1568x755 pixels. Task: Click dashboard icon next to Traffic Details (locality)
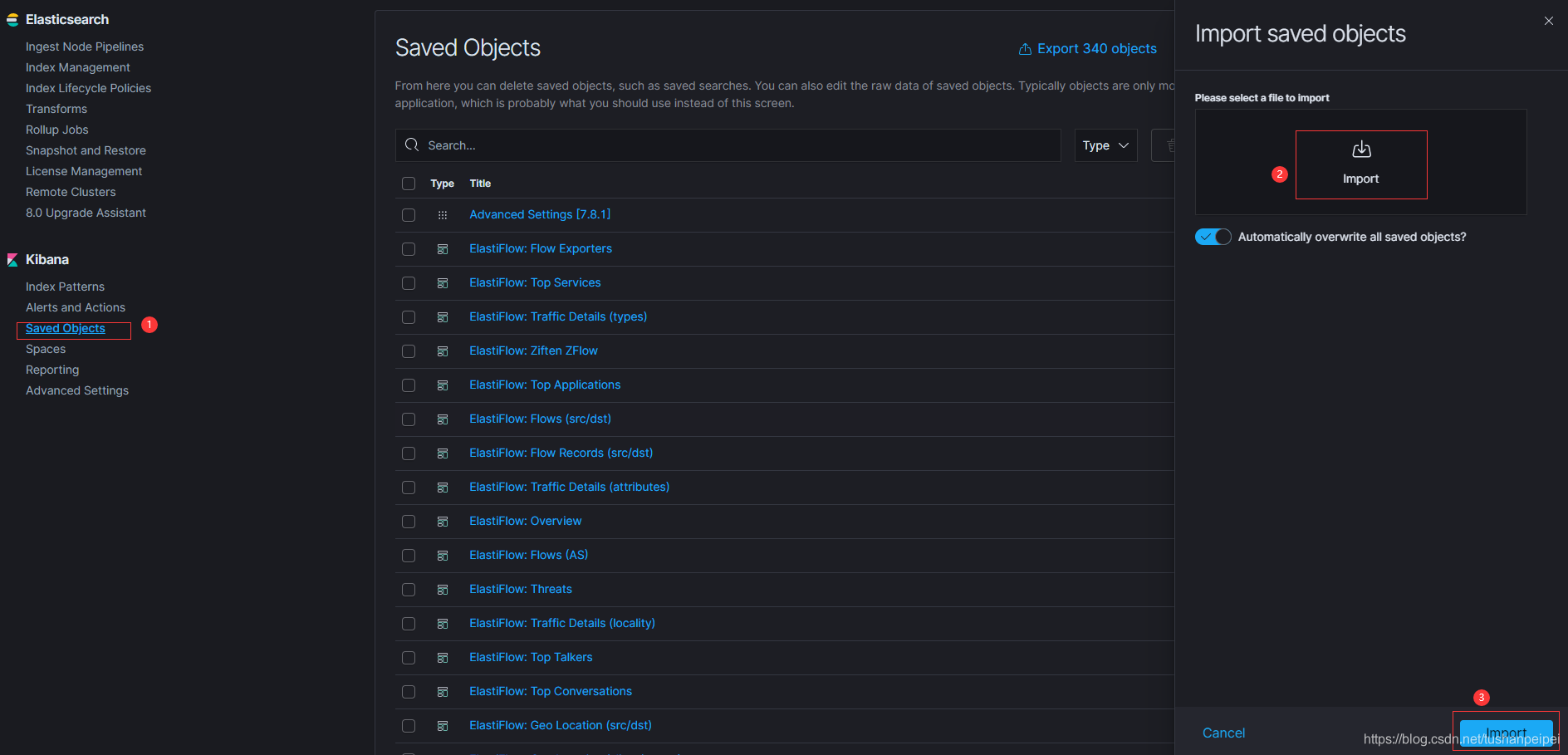(x=443, y=624)
